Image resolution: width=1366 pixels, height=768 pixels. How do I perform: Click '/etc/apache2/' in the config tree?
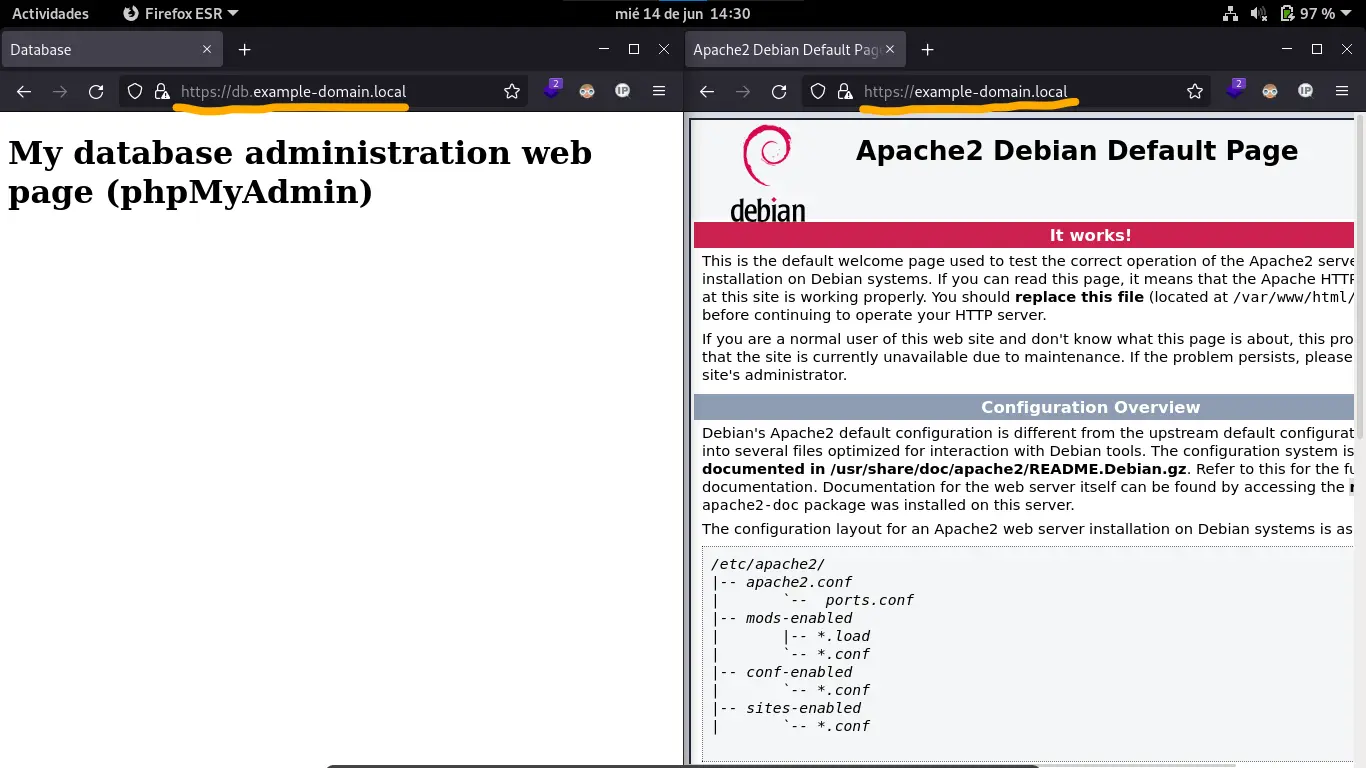768,564
